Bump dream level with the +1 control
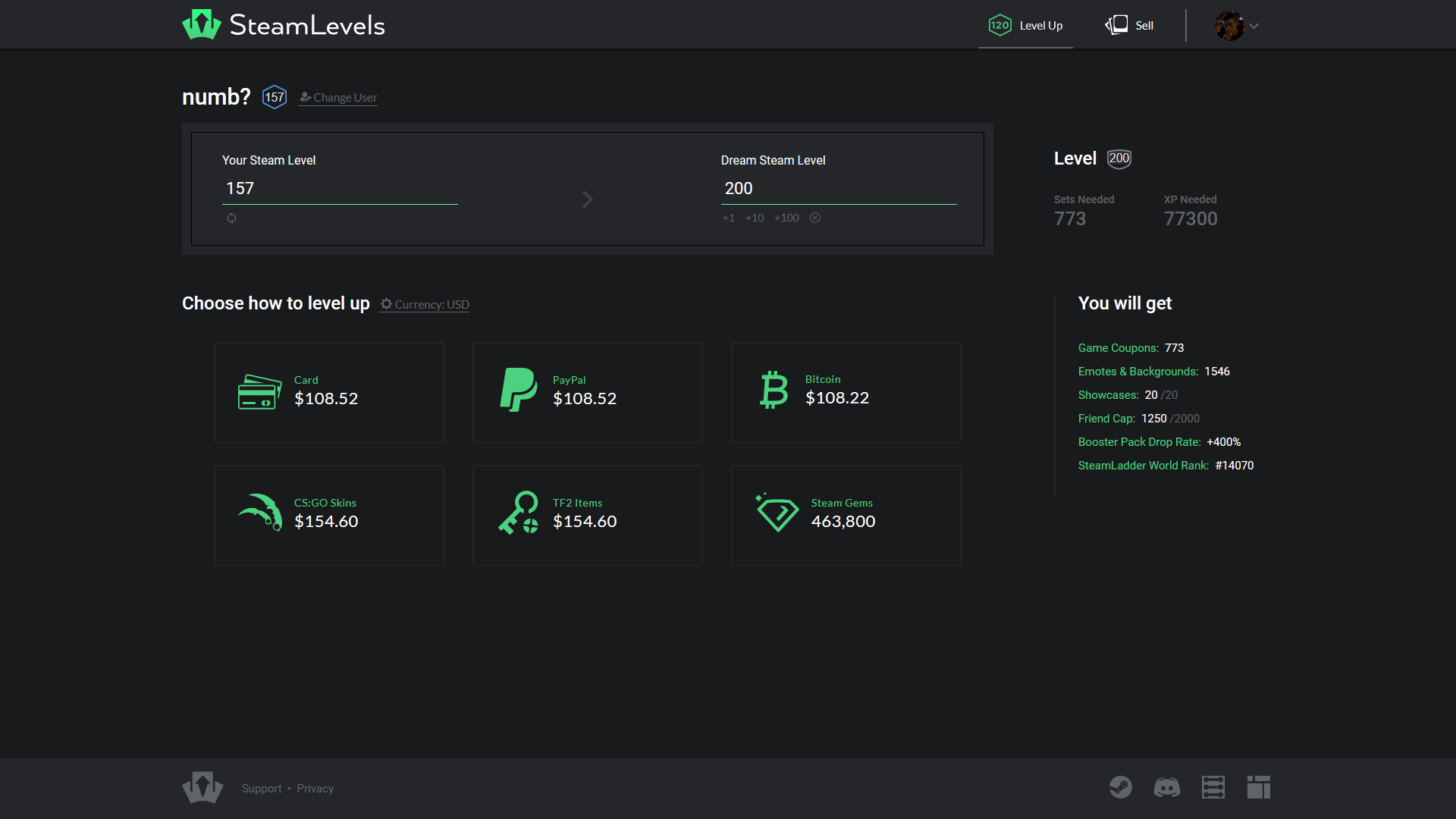This screenshot has width=1456, height=819. pos(728,218)
